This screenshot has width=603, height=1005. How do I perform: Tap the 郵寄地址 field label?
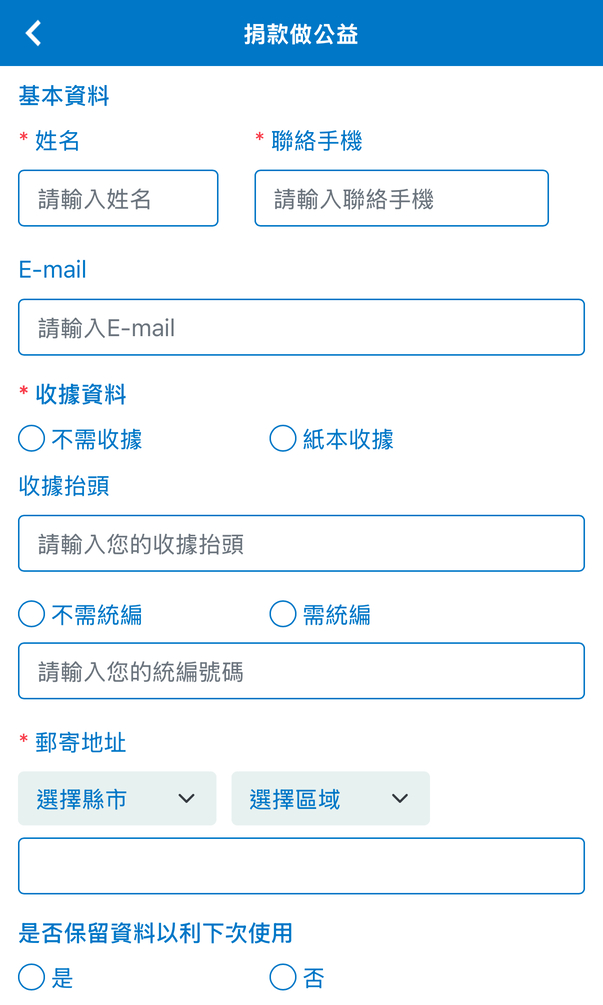[81, 743]
